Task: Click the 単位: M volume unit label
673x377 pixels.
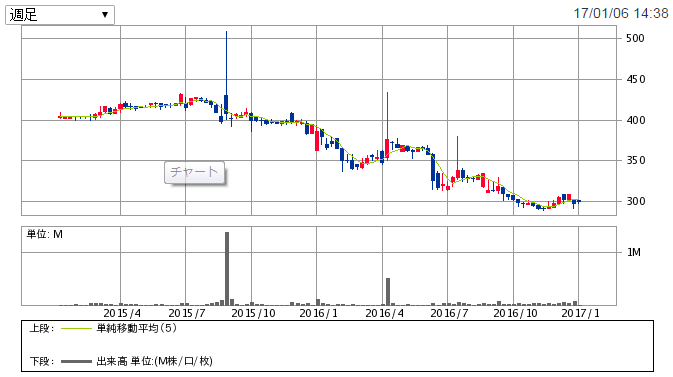Action: [45, 234]
